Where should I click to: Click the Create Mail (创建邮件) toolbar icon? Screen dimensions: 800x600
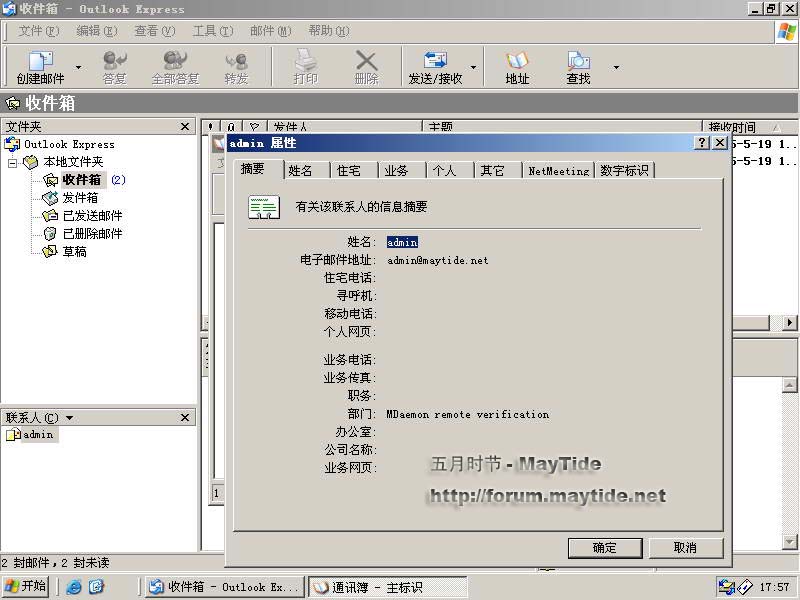(40, 67)
